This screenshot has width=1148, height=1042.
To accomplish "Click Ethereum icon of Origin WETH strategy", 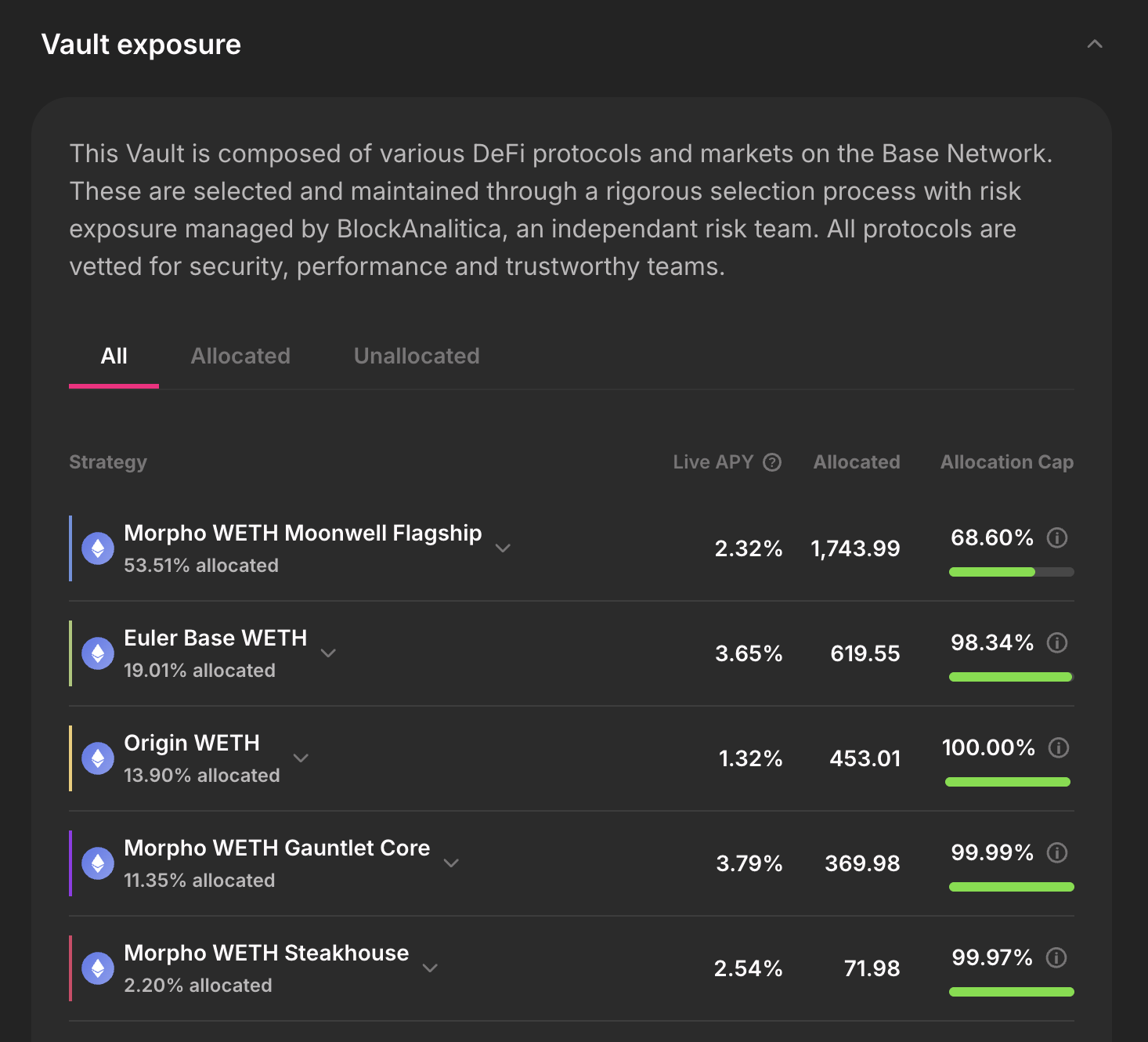I will coord(98,758).
